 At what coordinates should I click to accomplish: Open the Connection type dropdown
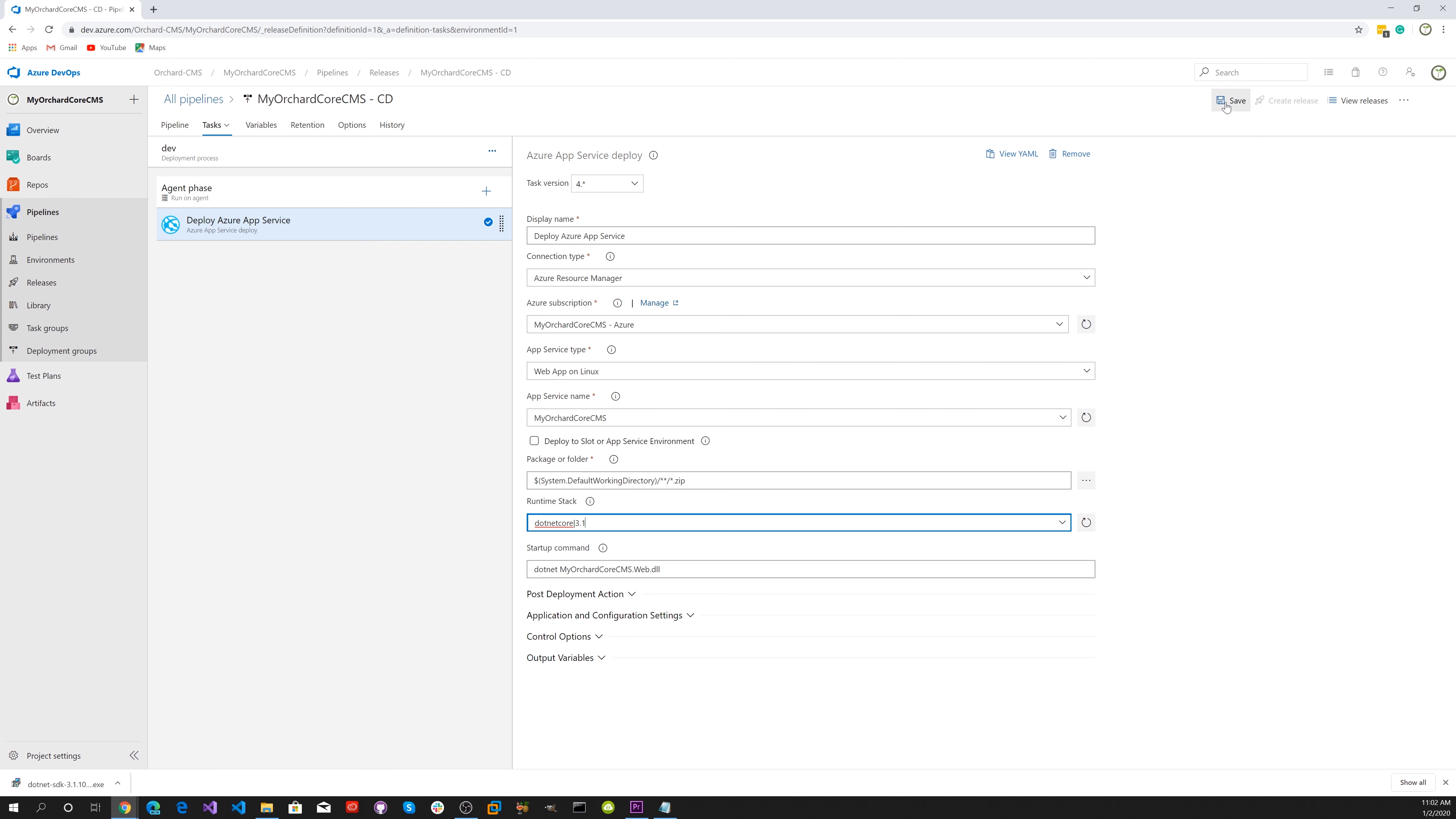[811, 278]
